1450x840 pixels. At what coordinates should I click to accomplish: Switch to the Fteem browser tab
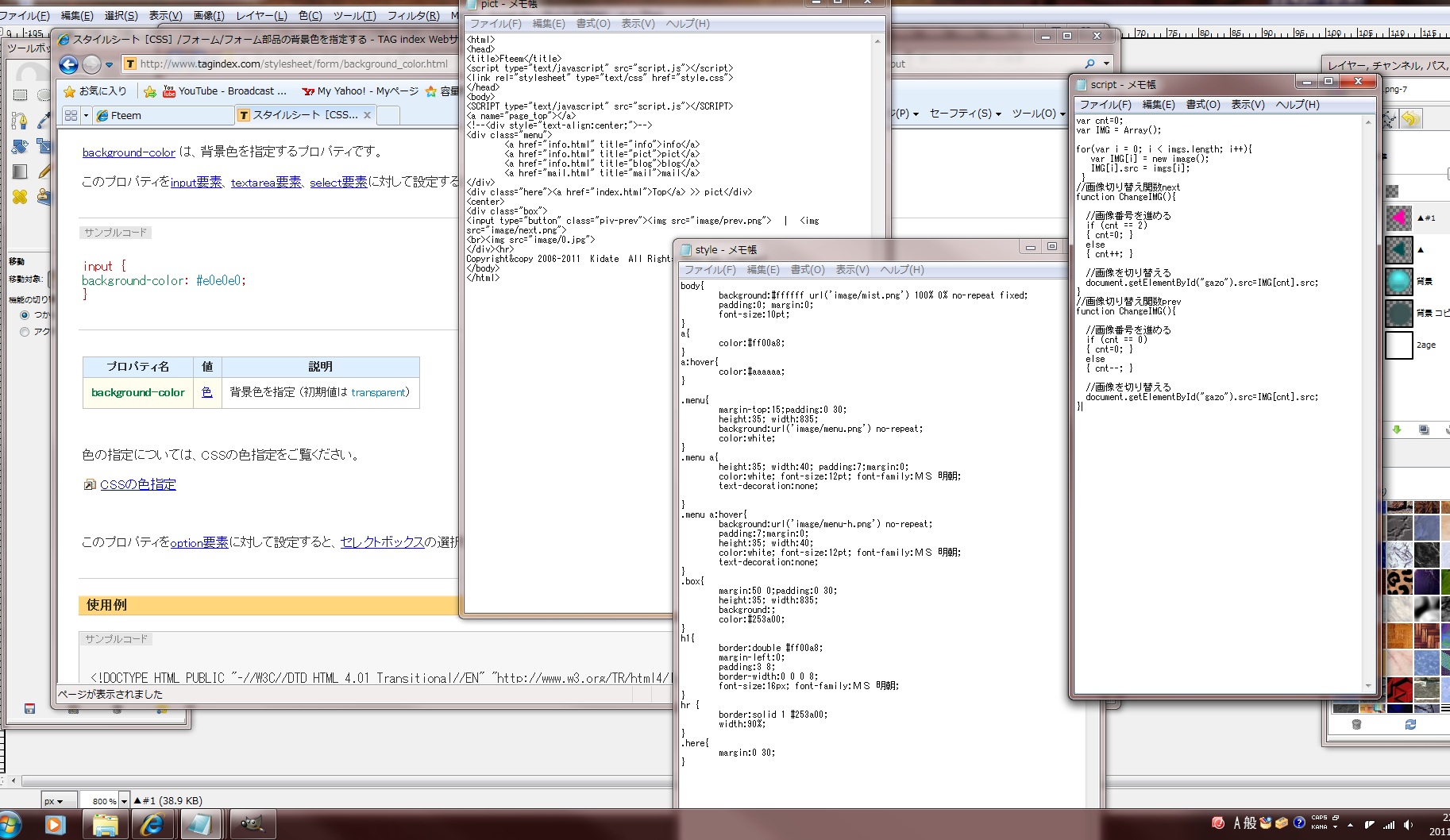click(x=163, y=115)
